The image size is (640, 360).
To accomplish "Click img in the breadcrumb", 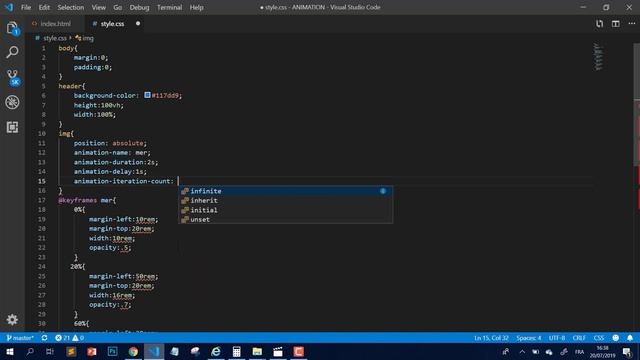I will [x=88, y=38].
